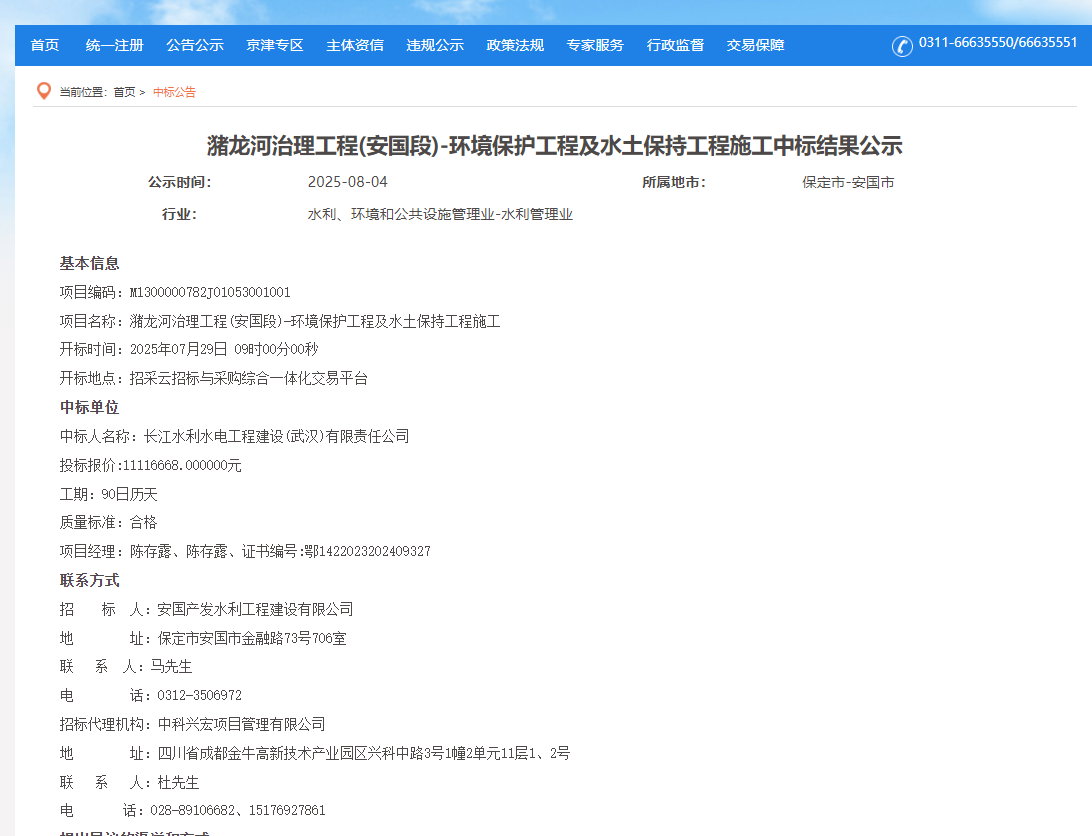Open the 中标公告 breadcrumb link
Screen dimensions: 1092x836
tap(173, 91)
